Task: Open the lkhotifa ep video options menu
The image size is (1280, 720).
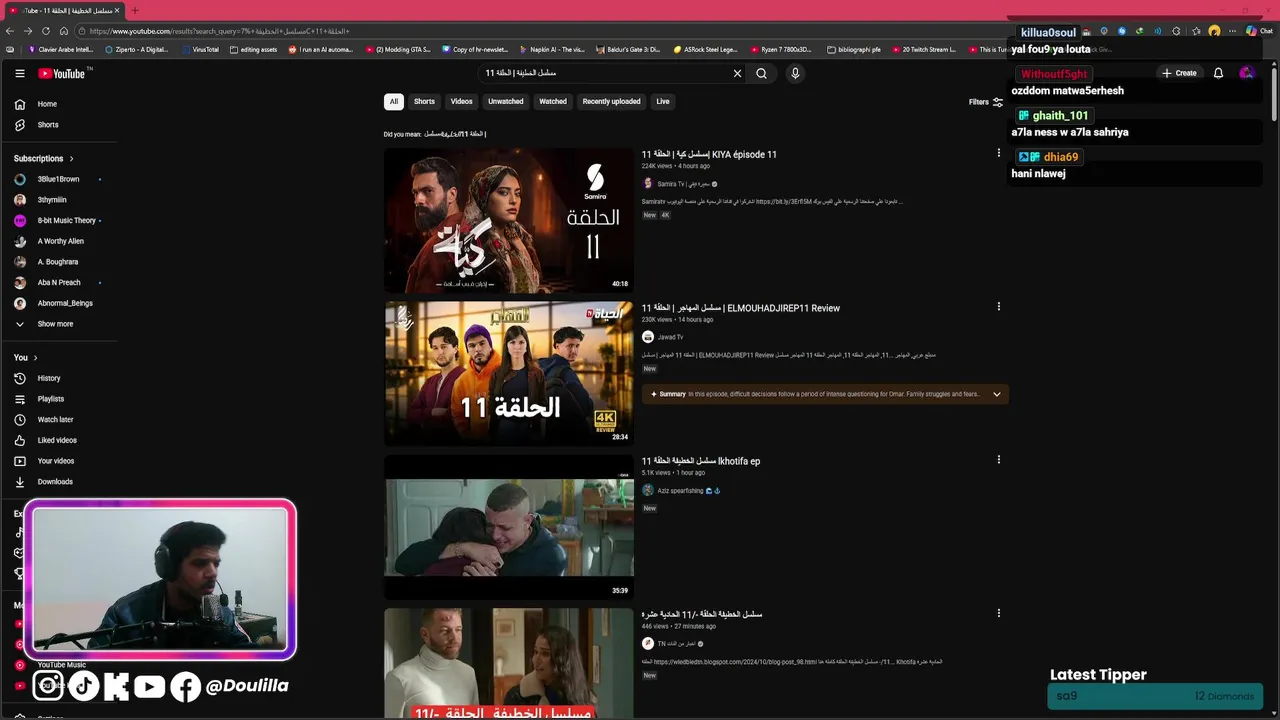Action: [998, 460]
